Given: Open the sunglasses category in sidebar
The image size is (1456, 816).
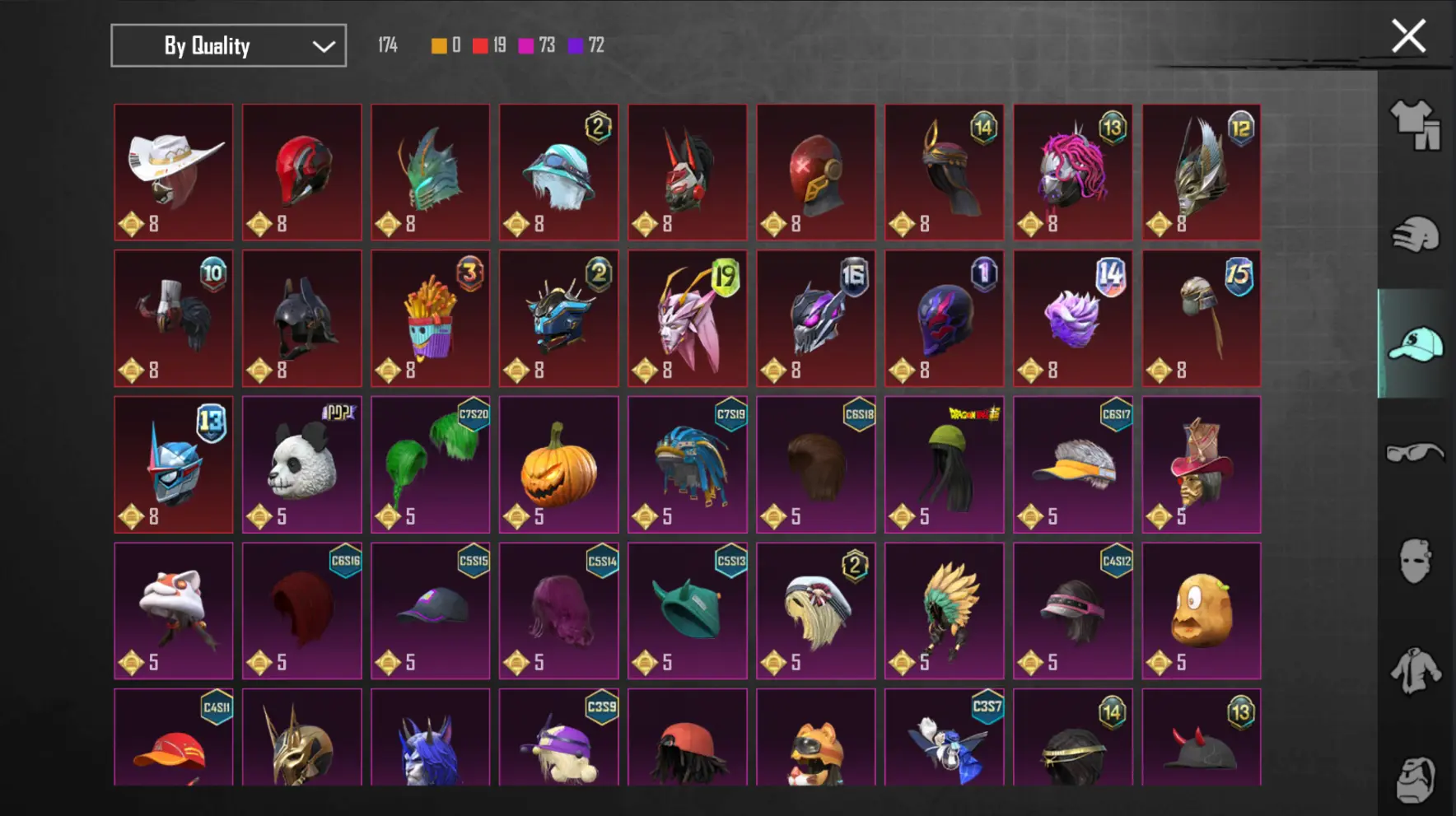Looking at the screenshot, I should click(x=1416, y=452).
